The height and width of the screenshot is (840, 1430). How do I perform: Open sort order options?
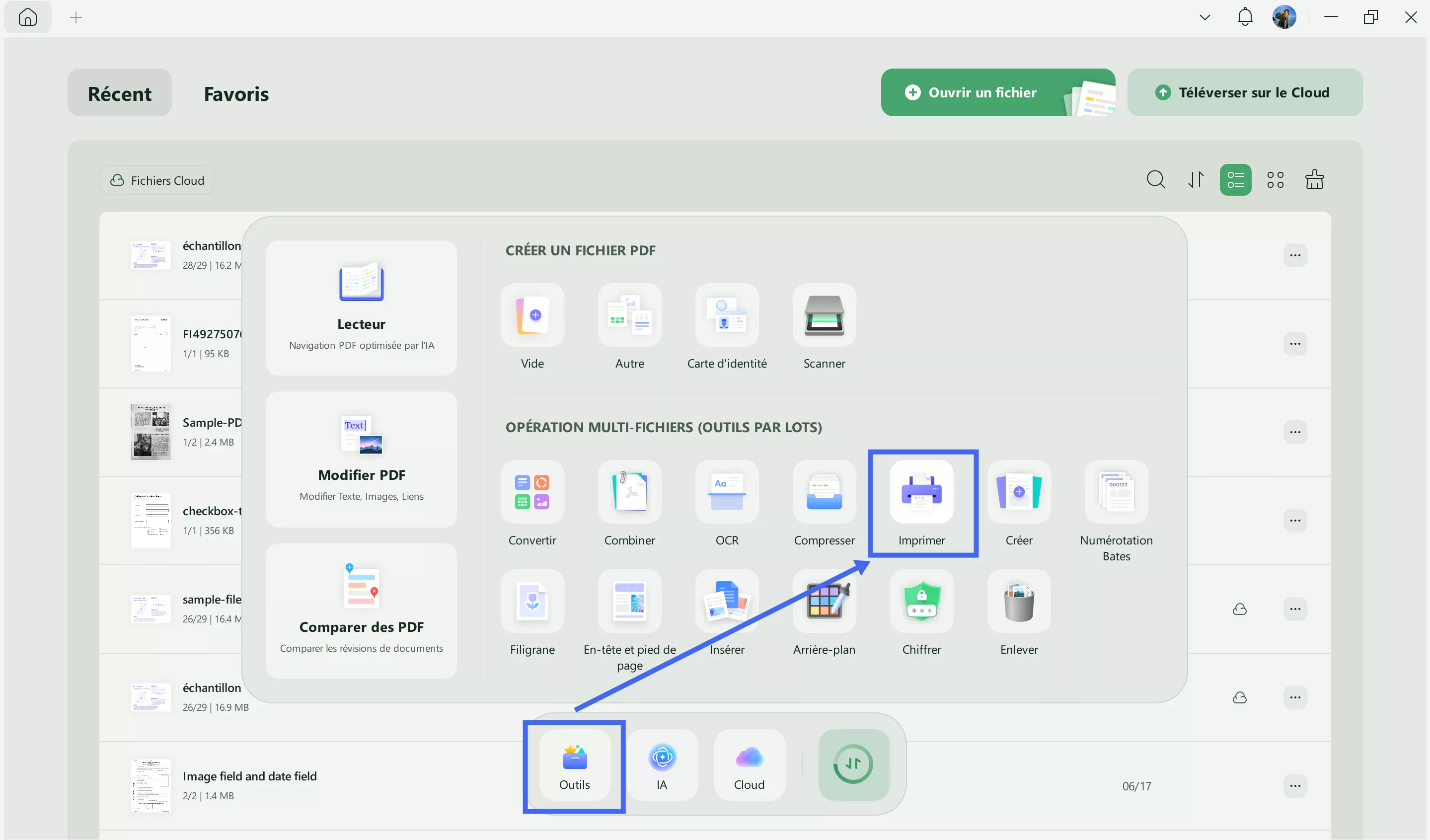pyautogui.click(x=1196, y=180)
